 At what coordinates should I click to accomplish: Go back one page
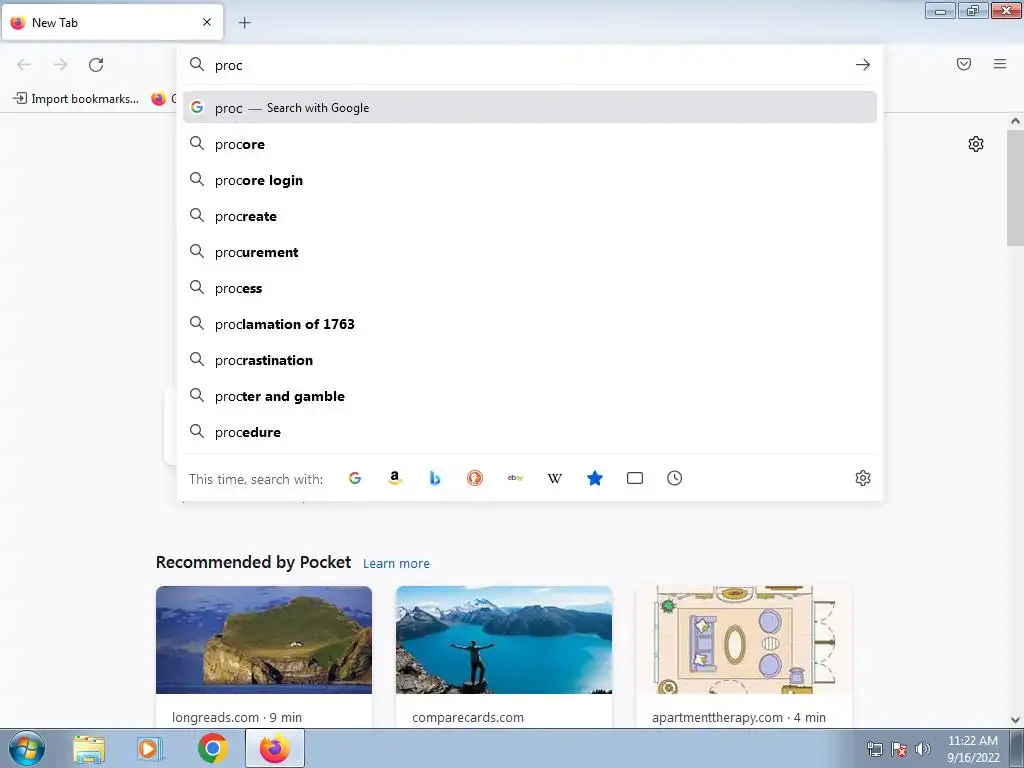24,65
